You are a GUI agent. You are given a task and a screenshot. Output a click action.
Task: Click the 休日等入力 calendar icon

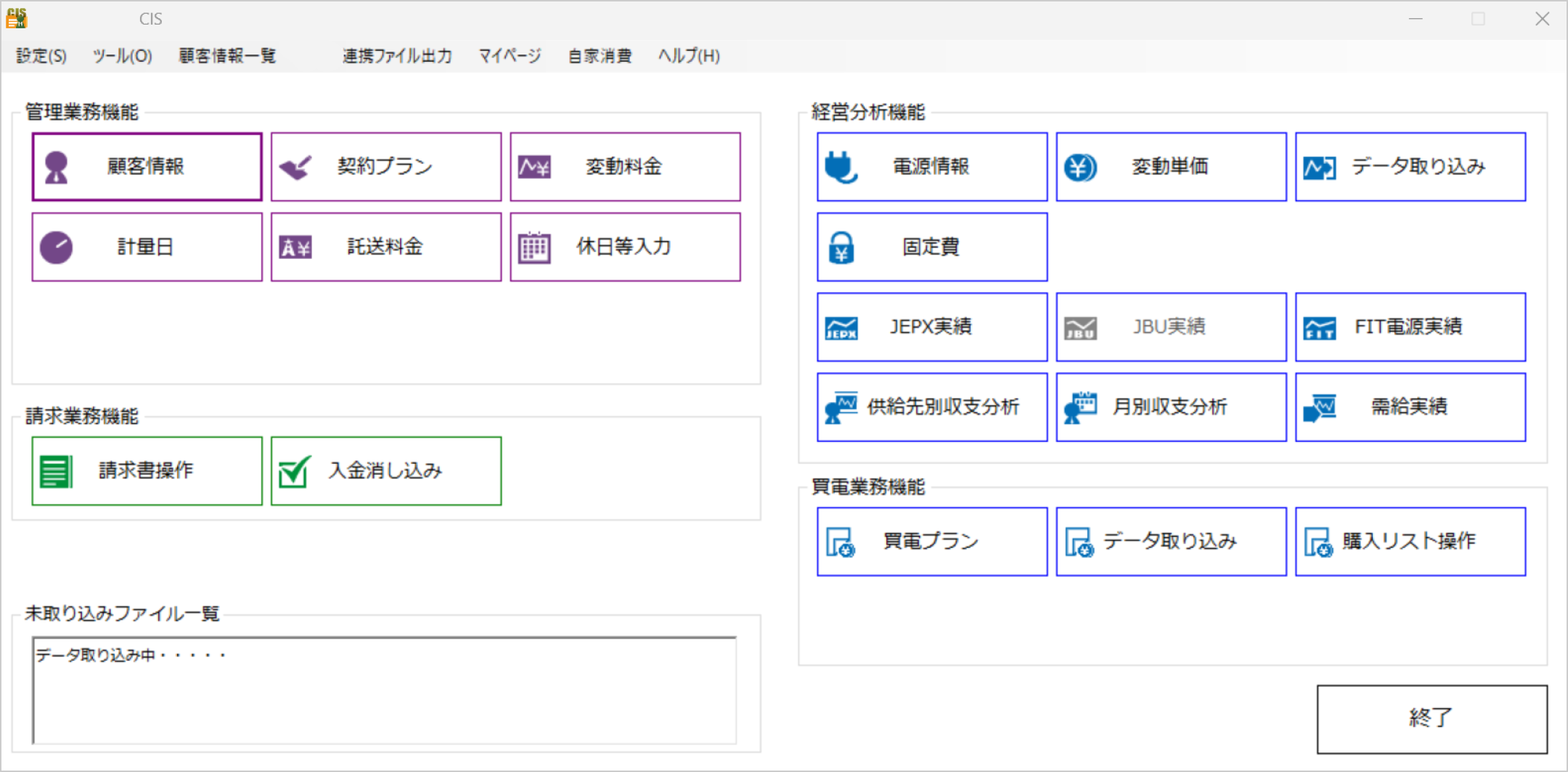(x=534, y=247)
